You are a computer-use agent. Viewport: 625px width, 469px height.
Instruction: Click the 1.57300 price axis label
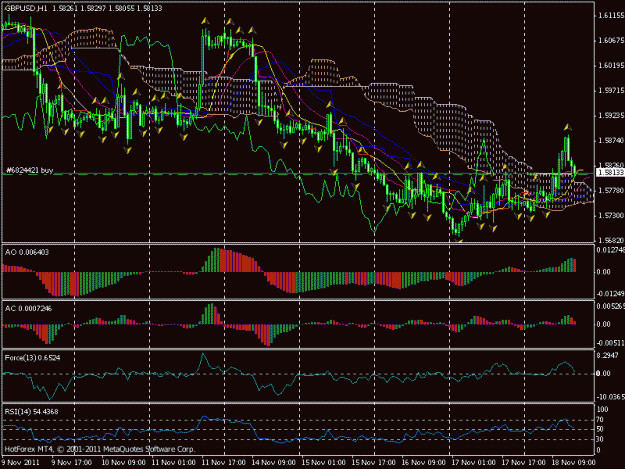611,216
